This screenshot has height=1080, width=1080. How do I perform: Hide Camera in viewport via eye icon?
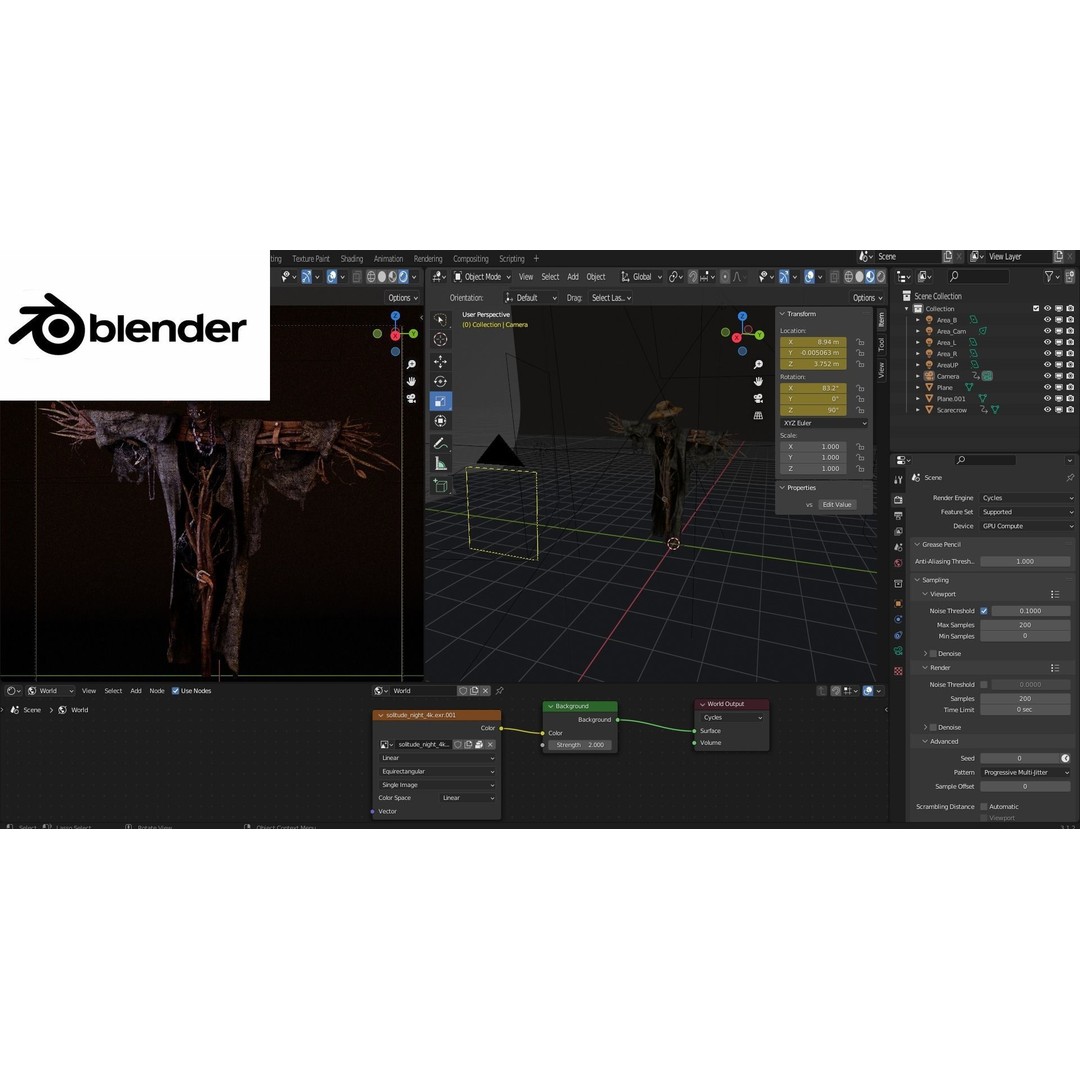(1048, 376)
